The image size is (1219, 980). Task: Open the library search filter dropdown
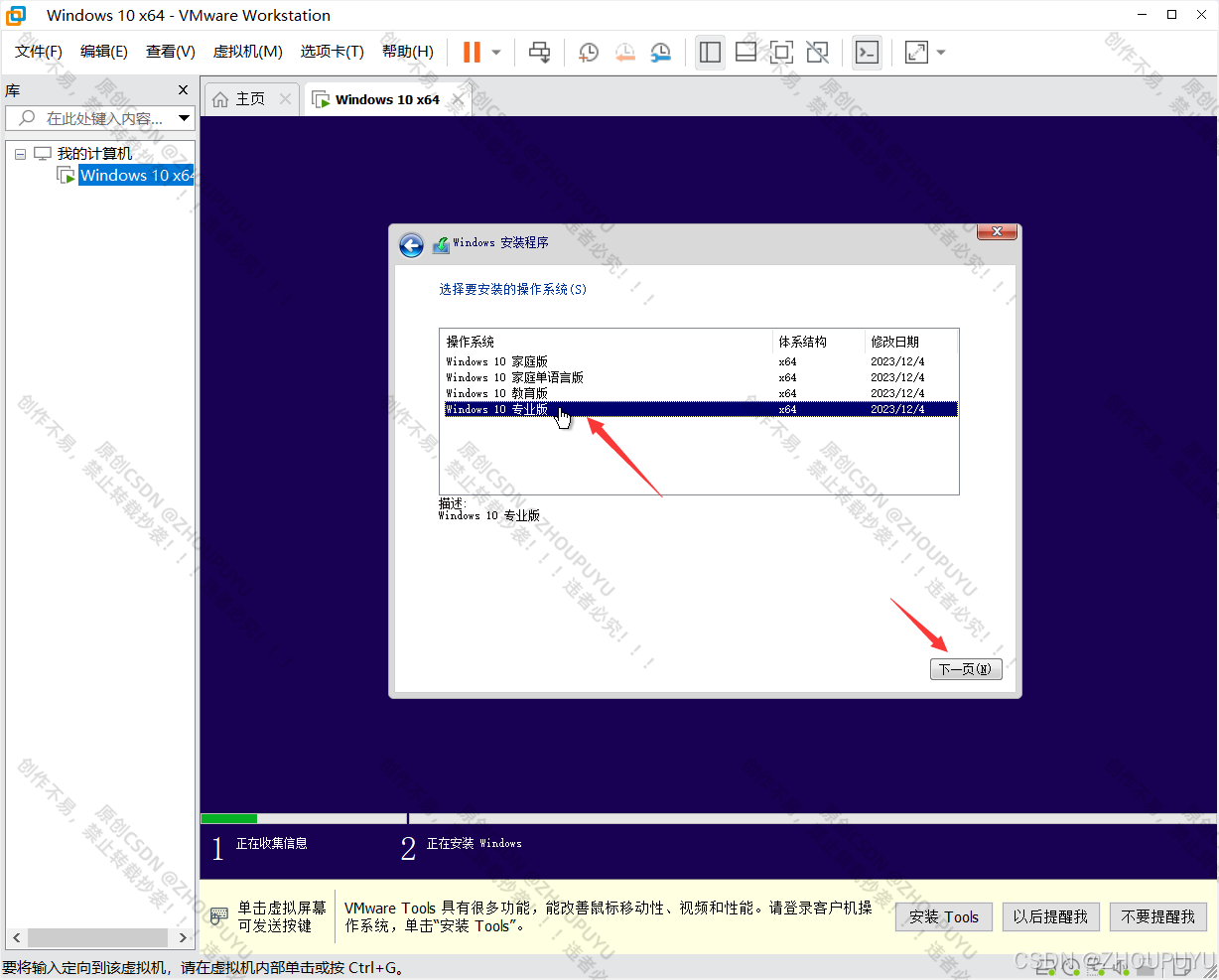point(184,118)
